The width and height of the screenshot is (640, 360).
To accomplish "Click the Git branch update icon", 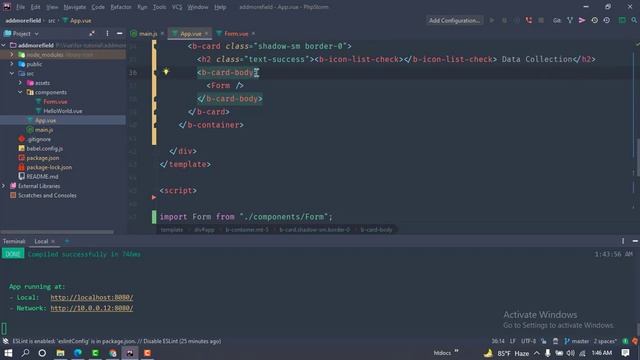I will click(570, 20).
